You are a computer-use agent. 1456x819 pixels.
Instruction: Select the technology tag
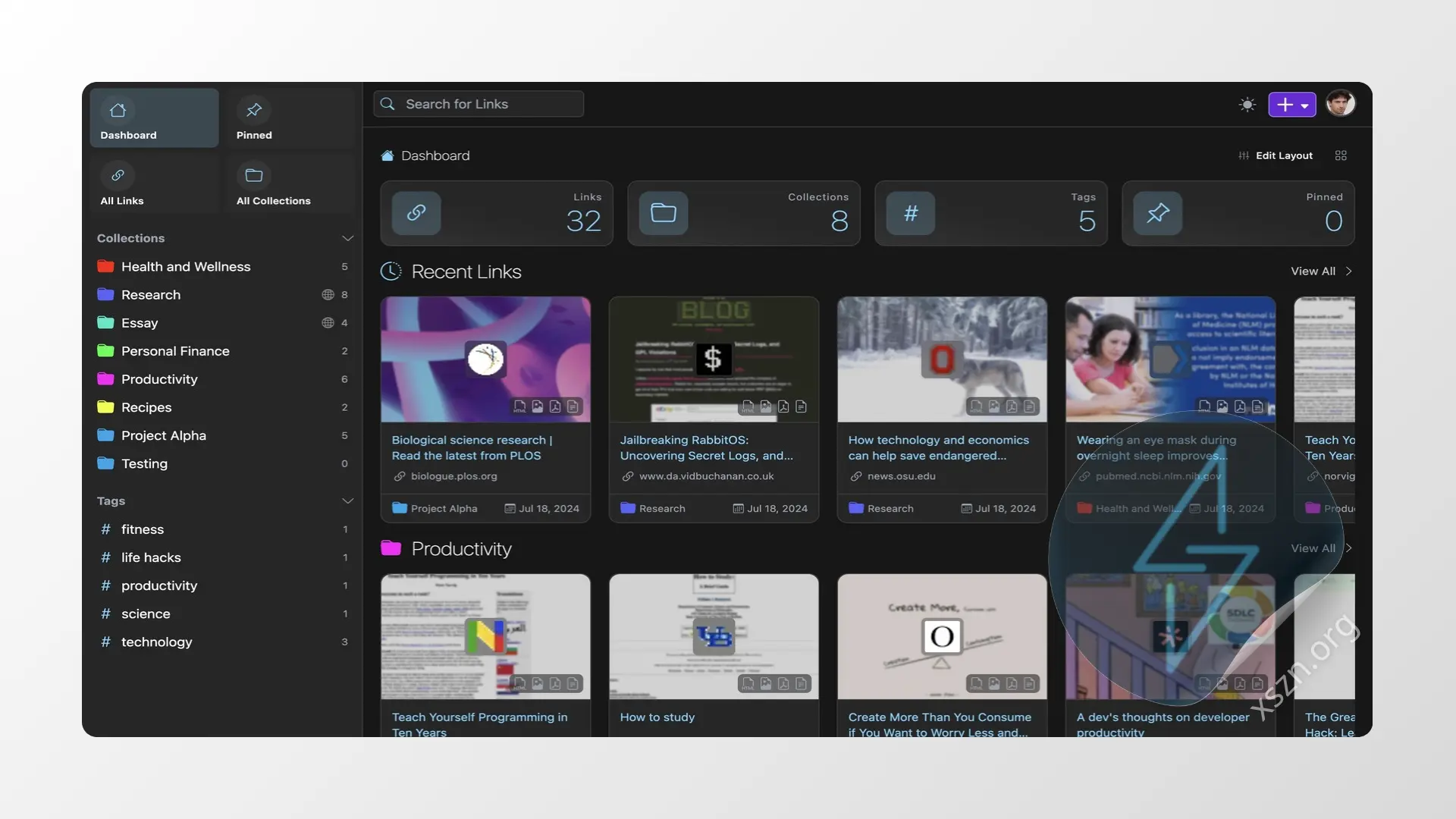point(222,642)
